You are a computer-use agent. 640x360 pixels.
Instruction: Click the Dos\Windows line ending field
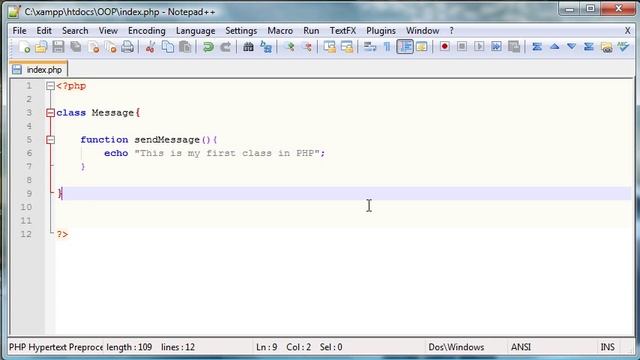point(456,347)
